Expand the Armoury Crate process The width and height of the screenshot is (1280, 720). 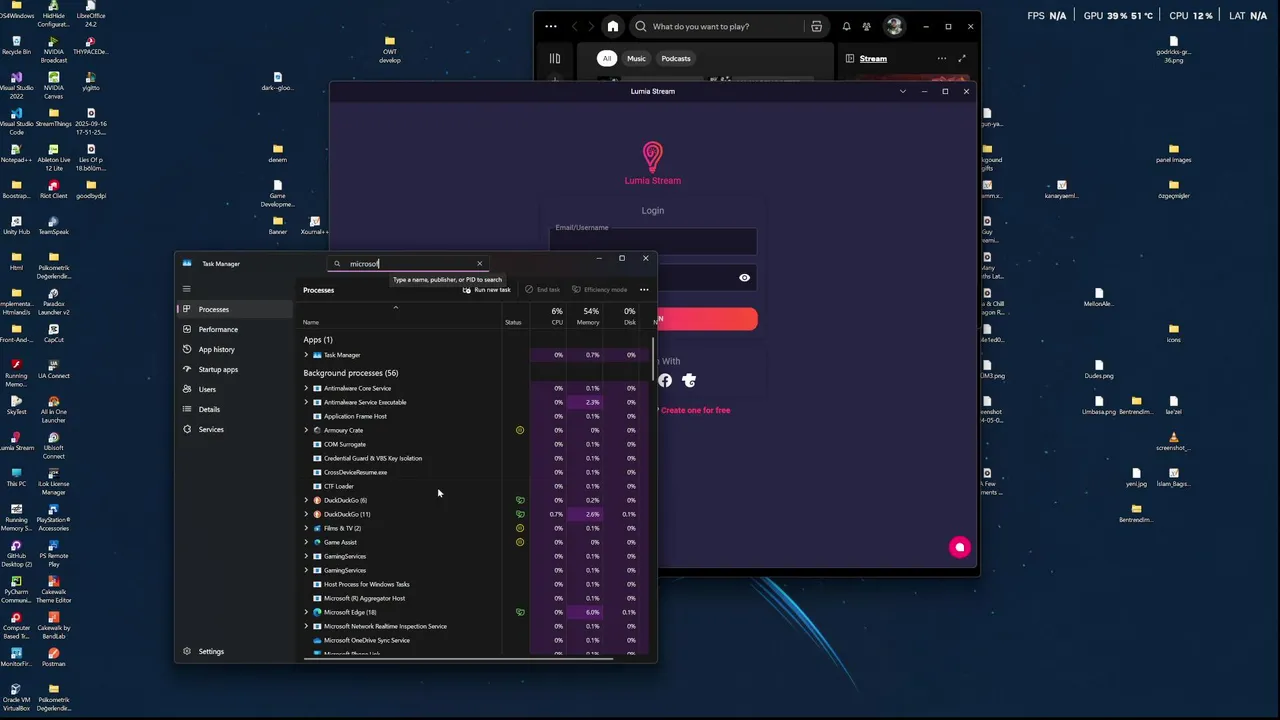click(x=306, y=430)
